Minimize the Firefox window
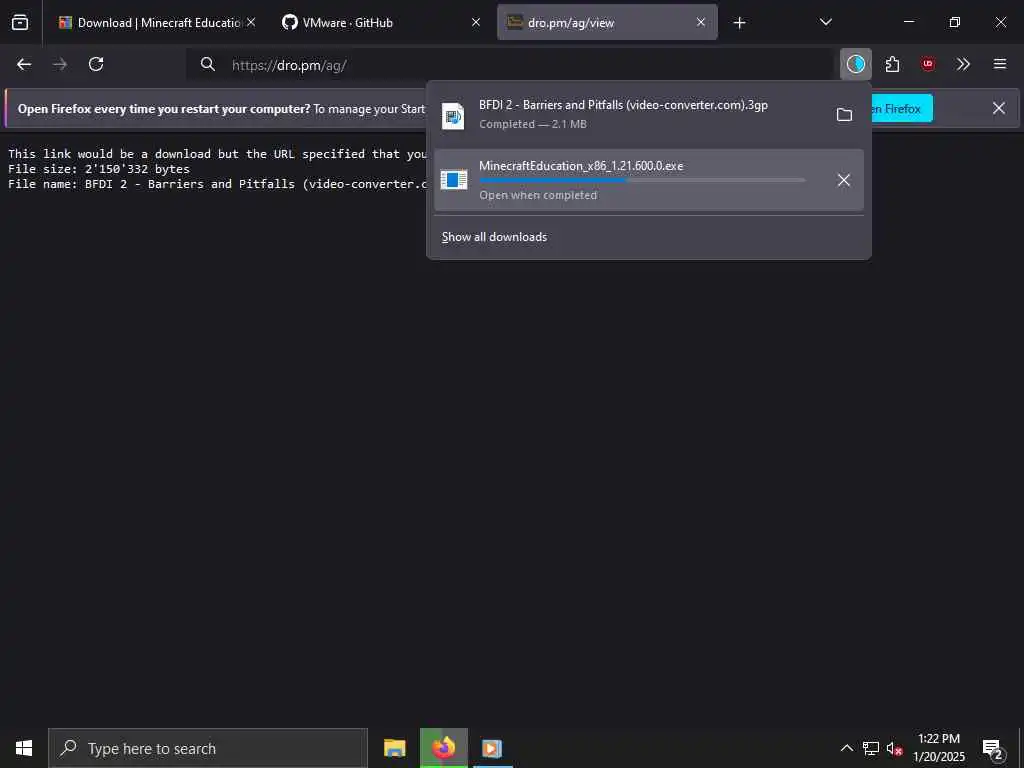Viewport: 1024px width, 768px height. (x=908, y=22)
